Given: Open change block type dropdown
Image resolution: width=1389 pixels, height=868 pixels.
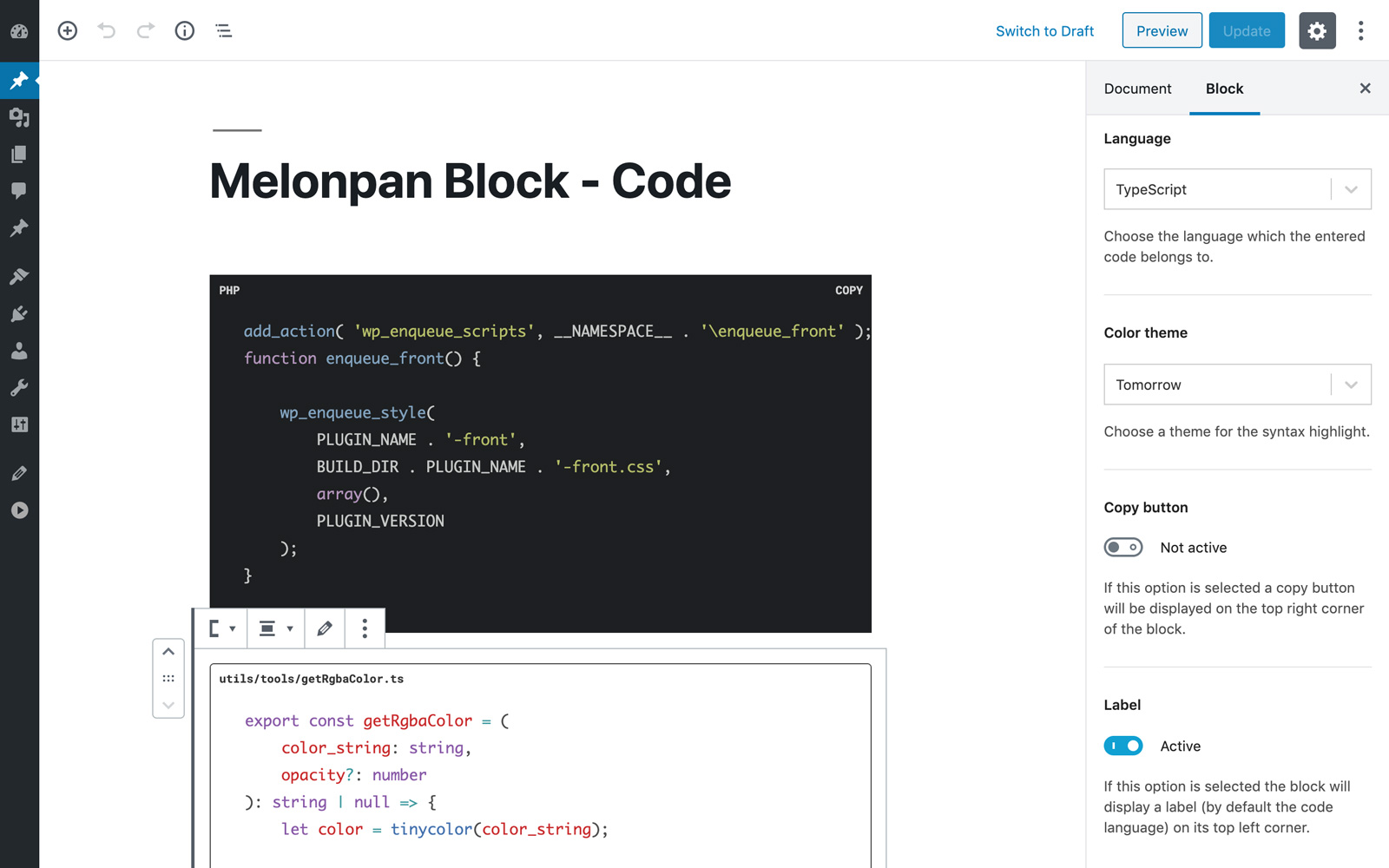Looking at the screenshot, I should (x=222, y=628).
